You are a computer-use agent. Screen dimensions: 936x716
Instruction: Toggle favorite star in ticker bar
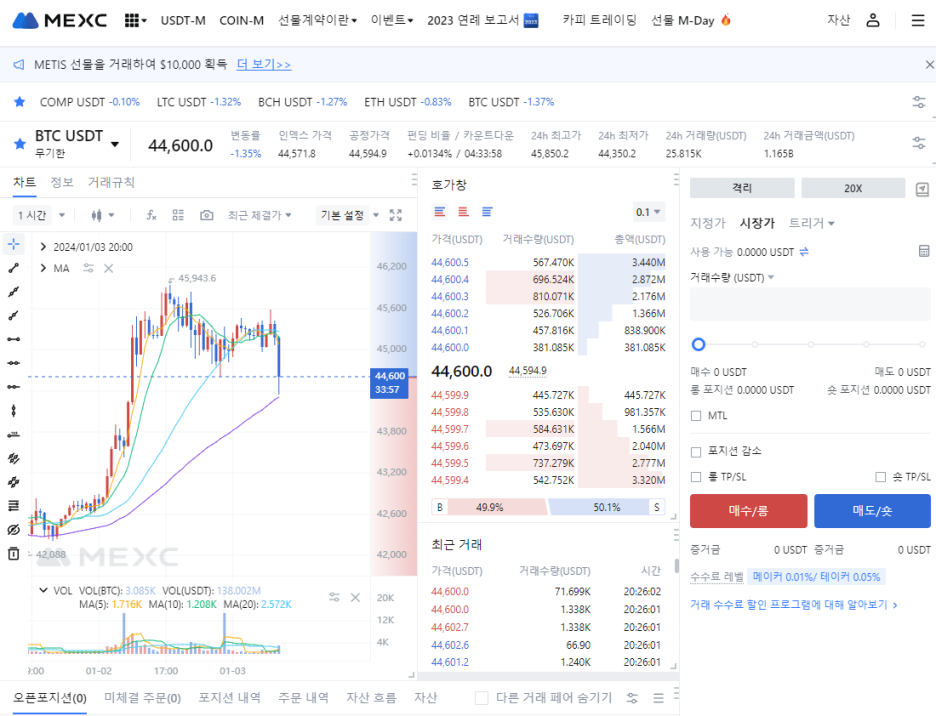pos(20,102)
